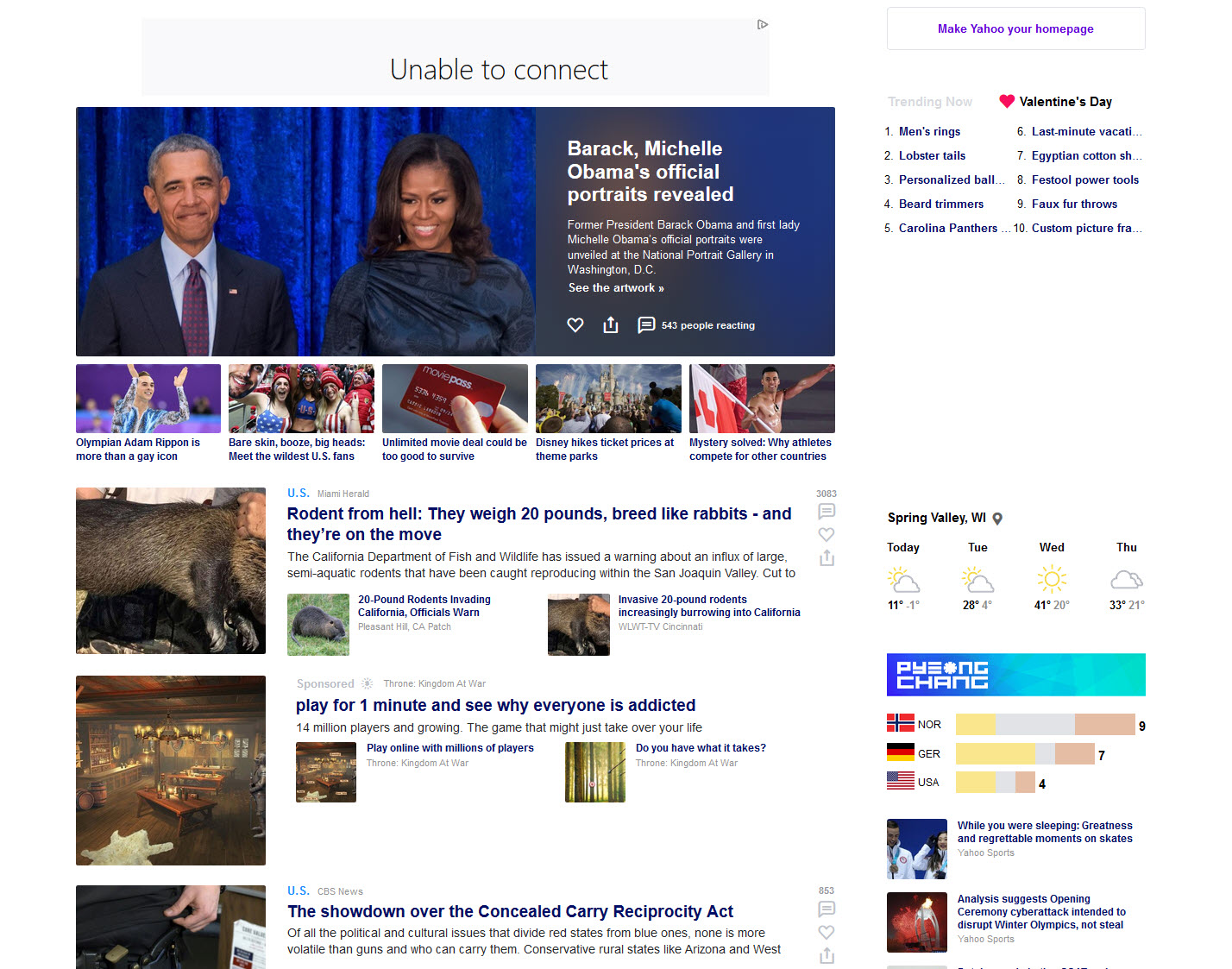The height and width of the screenshot is (969, 1232).
Task: Click the ad choices icon on the banner
Action: click(x=763, y=25)
